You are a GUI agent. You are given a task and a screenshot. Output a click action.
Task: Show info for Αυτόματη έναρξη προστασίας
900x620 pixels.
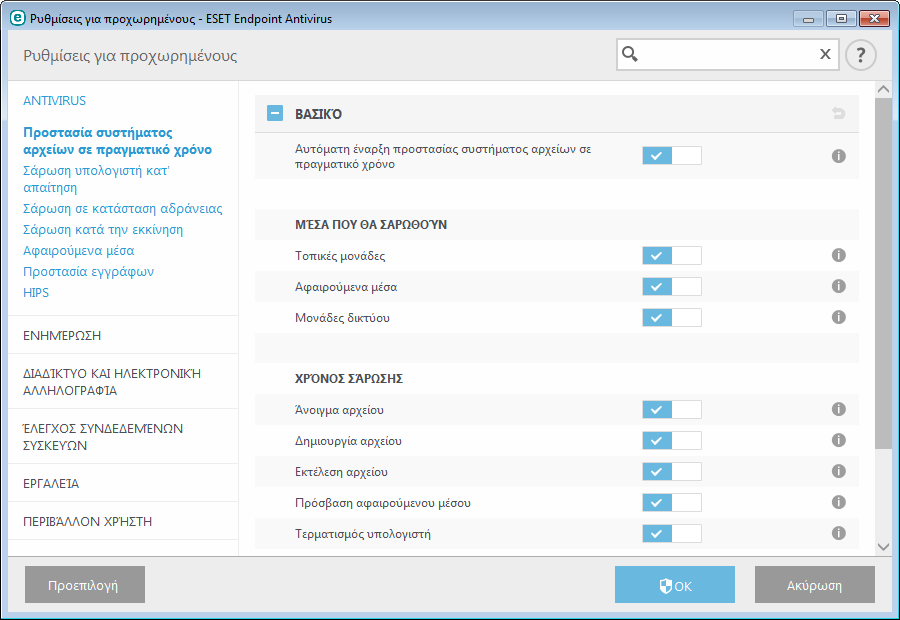point(839,156)
